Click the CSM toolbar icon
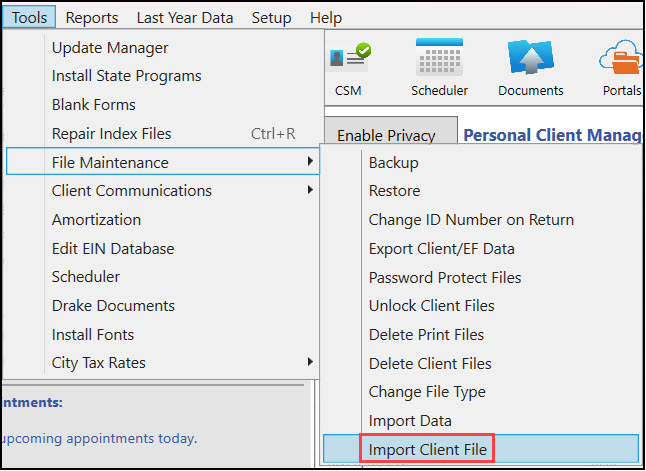The image size is (646, 471). [x=350, y=63]
